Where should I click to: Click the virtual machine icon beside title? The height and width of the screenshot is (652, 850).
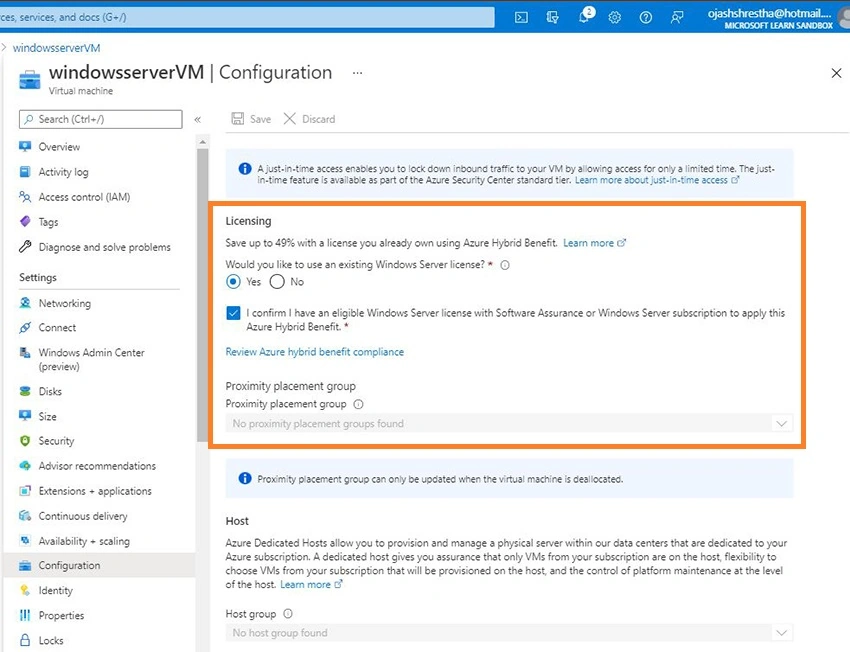point(30,79)
